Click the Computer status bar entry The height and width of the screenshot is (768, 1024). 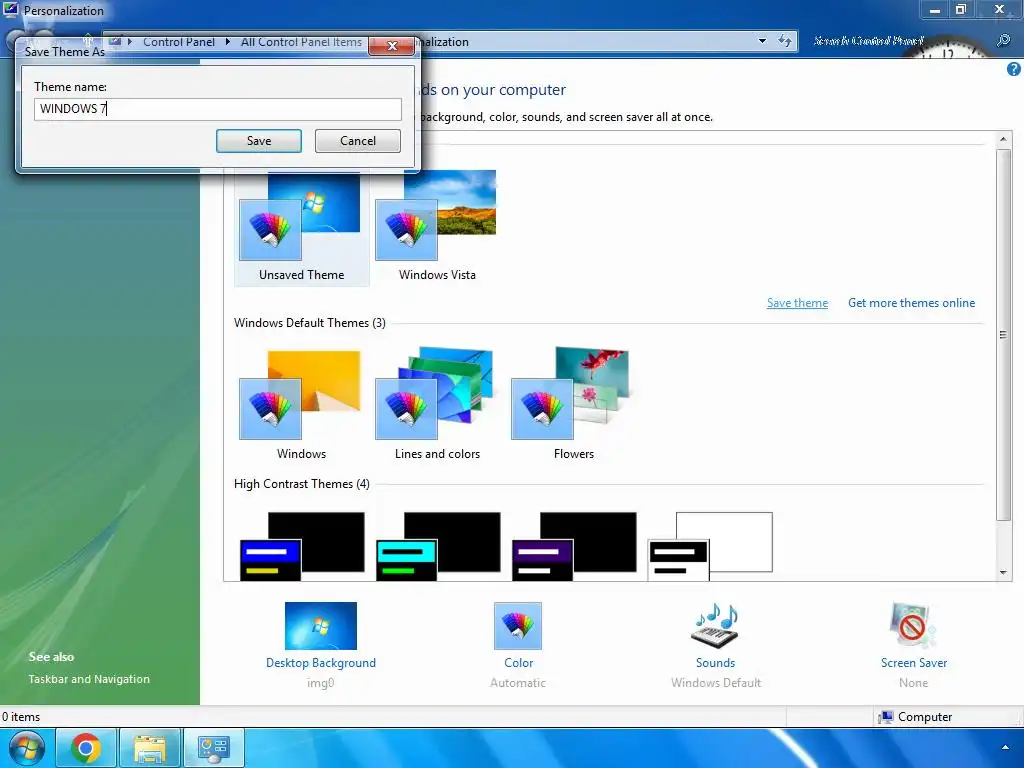tap(915, 717)
